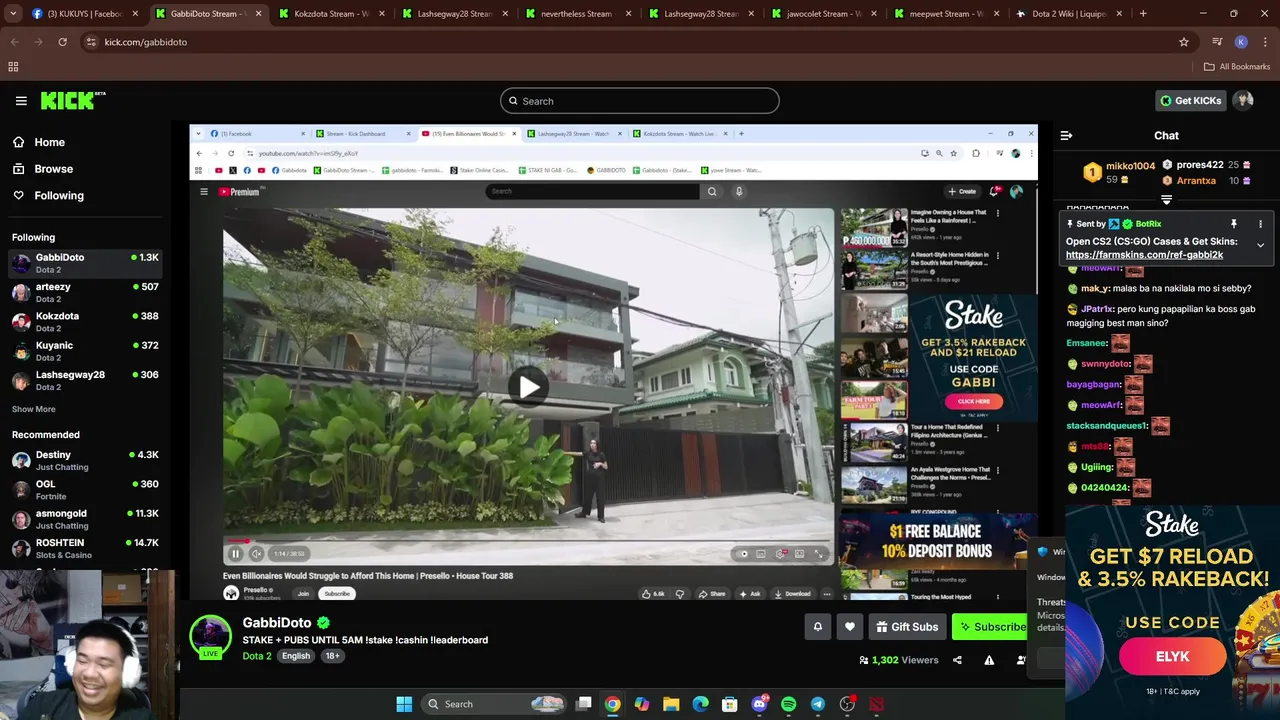Open the Chrome tab search dropdown arrow
This screenshot has width=1280, height=720.
pyautogui.click(x=14, y=14)
